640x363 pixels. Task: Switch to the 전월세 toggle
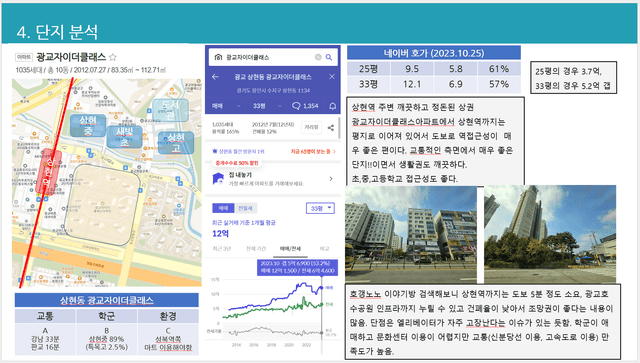pyautogui.click(x=245, y=208)
